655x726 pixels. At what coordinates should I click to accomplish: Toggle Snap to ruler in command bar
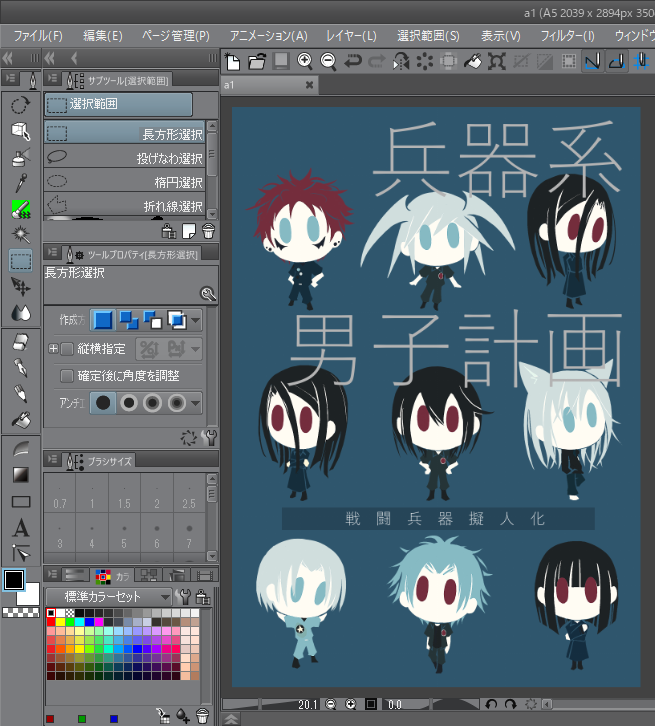(593, 61)
